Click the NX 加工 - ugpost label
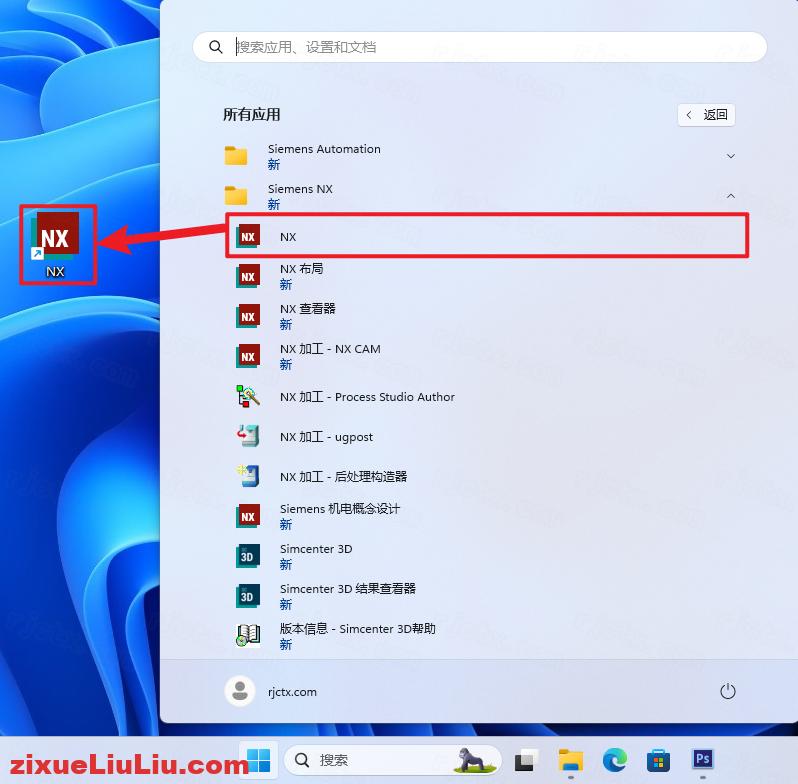The width and height of the screenshot is (798, 784). pyautogui.click(x=326, y=437)
